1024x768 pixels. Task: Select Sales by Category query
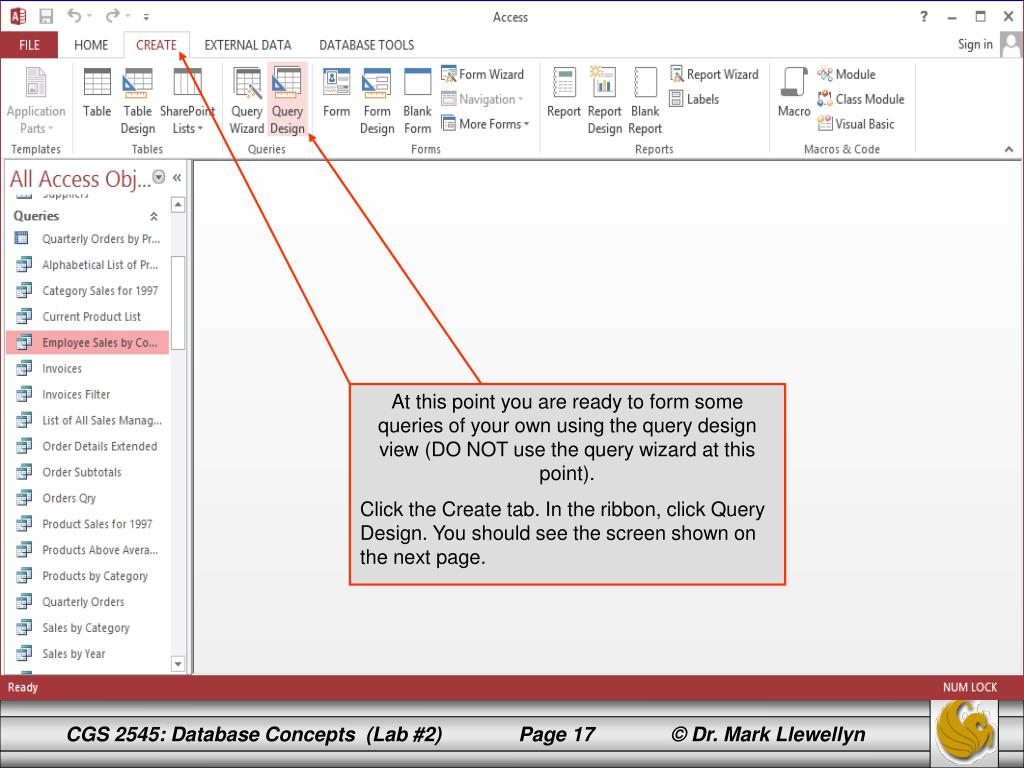88,628
